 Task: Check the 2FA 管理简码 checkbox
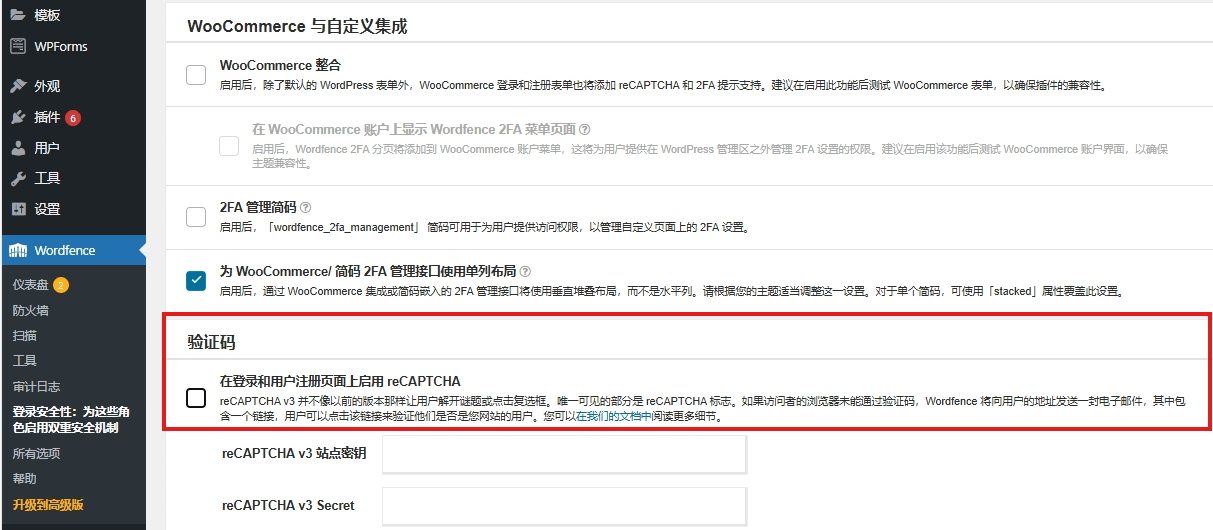click(196, 217)
